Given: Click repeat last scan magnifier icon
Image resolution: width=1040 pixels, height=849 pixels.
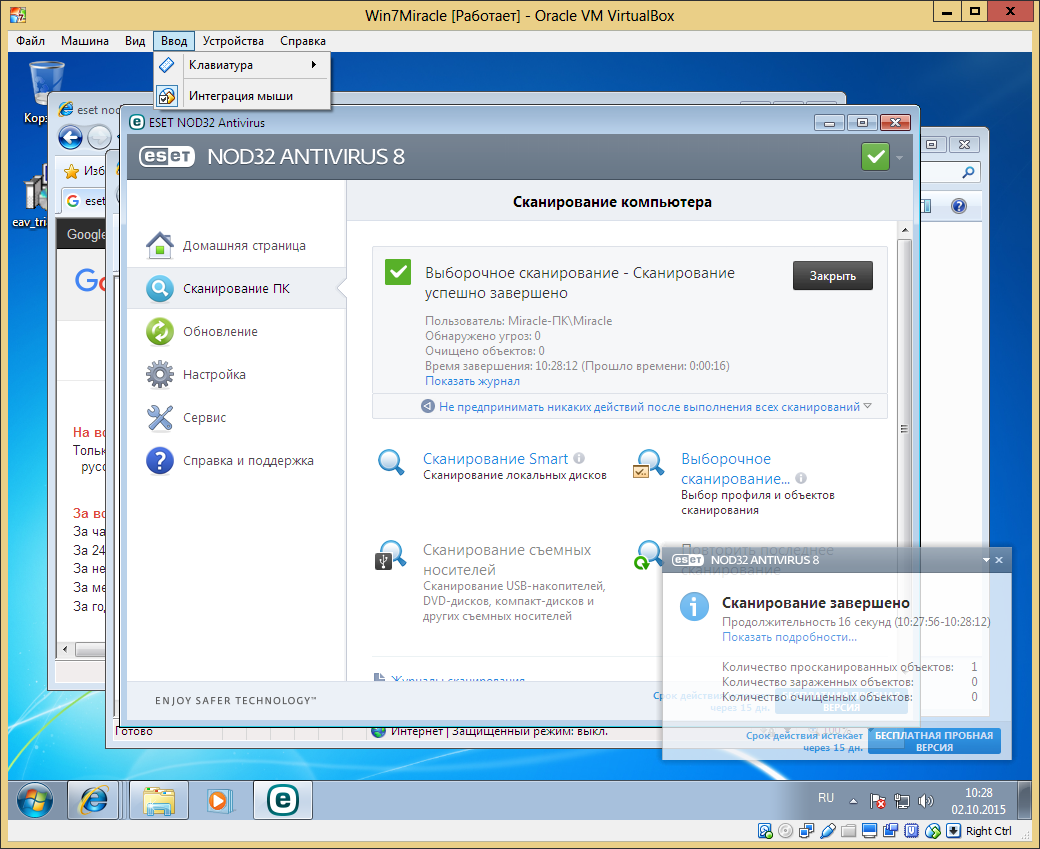Looking at the screenshot, I should (x=648, y=556).
